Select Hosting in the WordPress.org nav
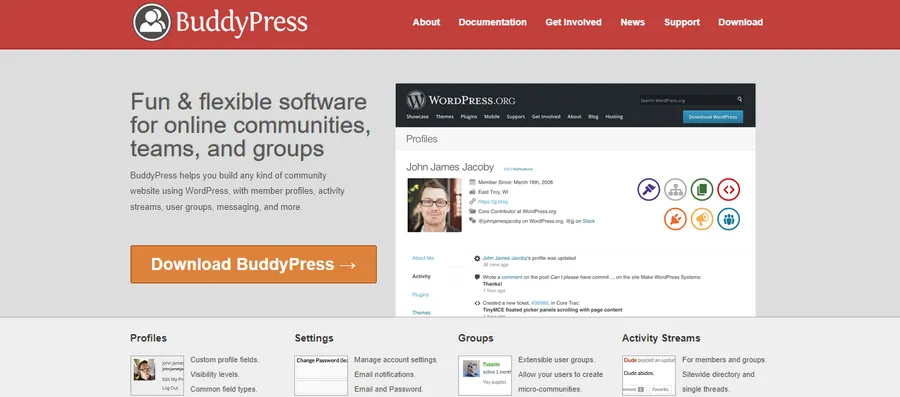900x397 pixels. pos(614,117)
